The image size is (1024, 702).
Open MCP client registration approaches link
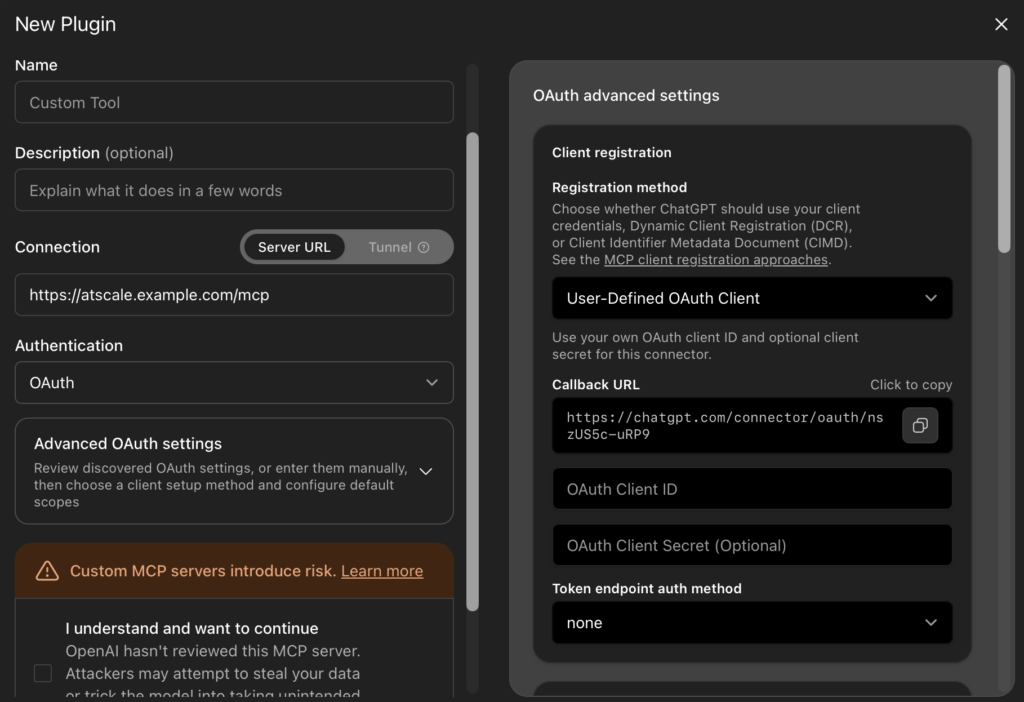(x=716, y=260)
